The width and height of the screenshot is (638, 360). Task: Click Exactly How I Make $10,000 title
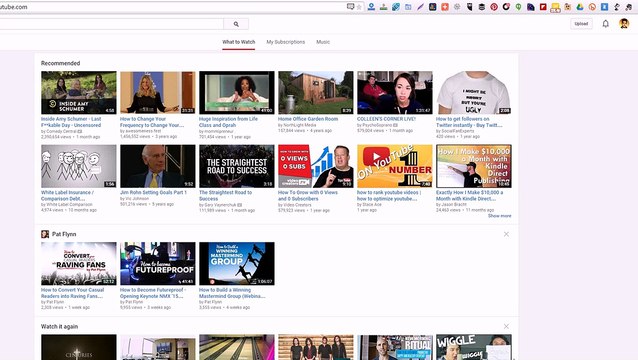470,196
